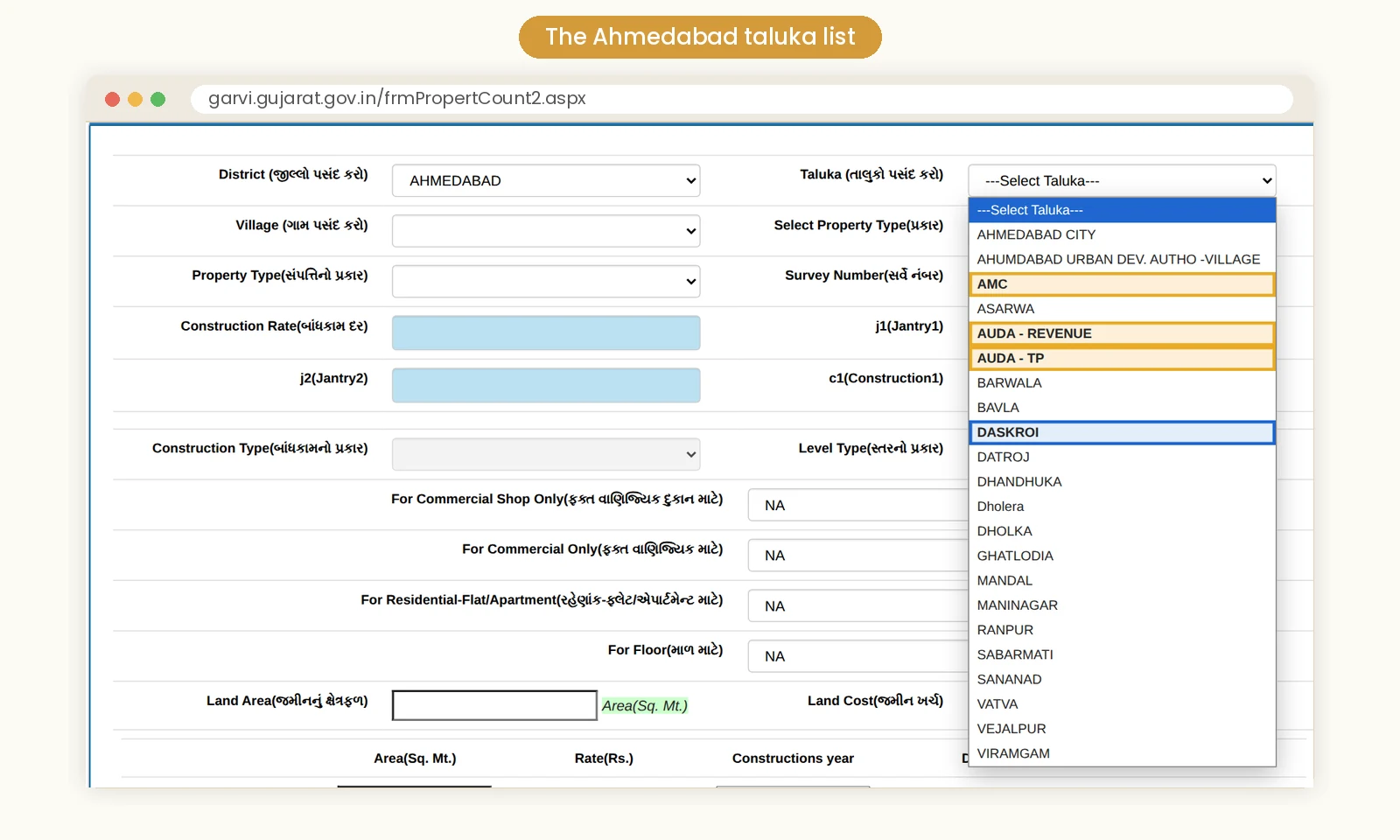Click the For Floor NA field
1400x840 pixels.
(x=857, y=656)
